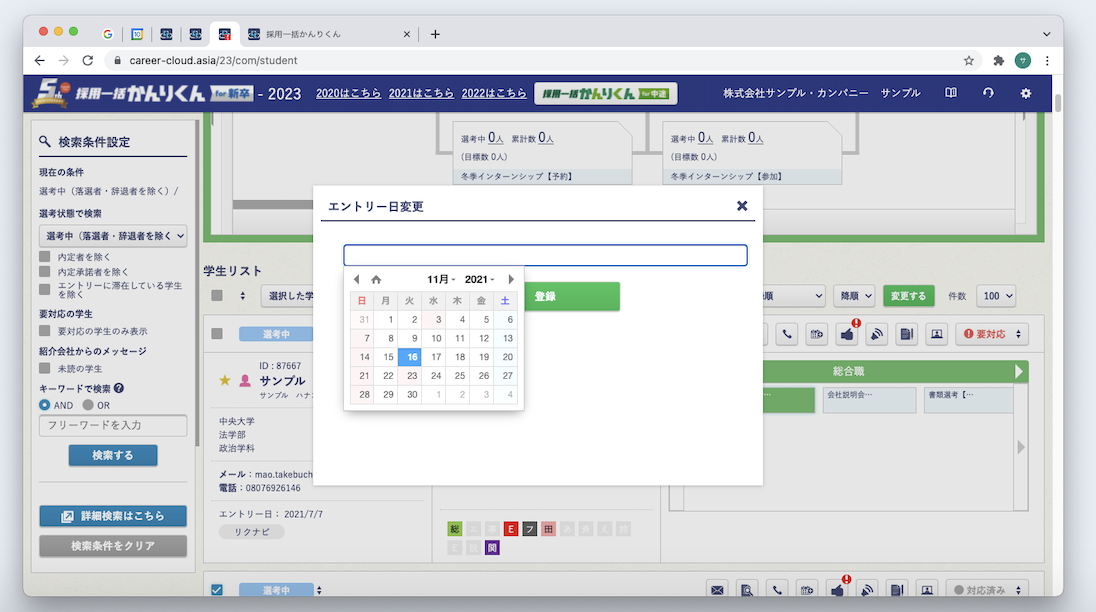Open the 100 items-per-page dropdown
The image size is (1096, 612).
click(995, 295)
